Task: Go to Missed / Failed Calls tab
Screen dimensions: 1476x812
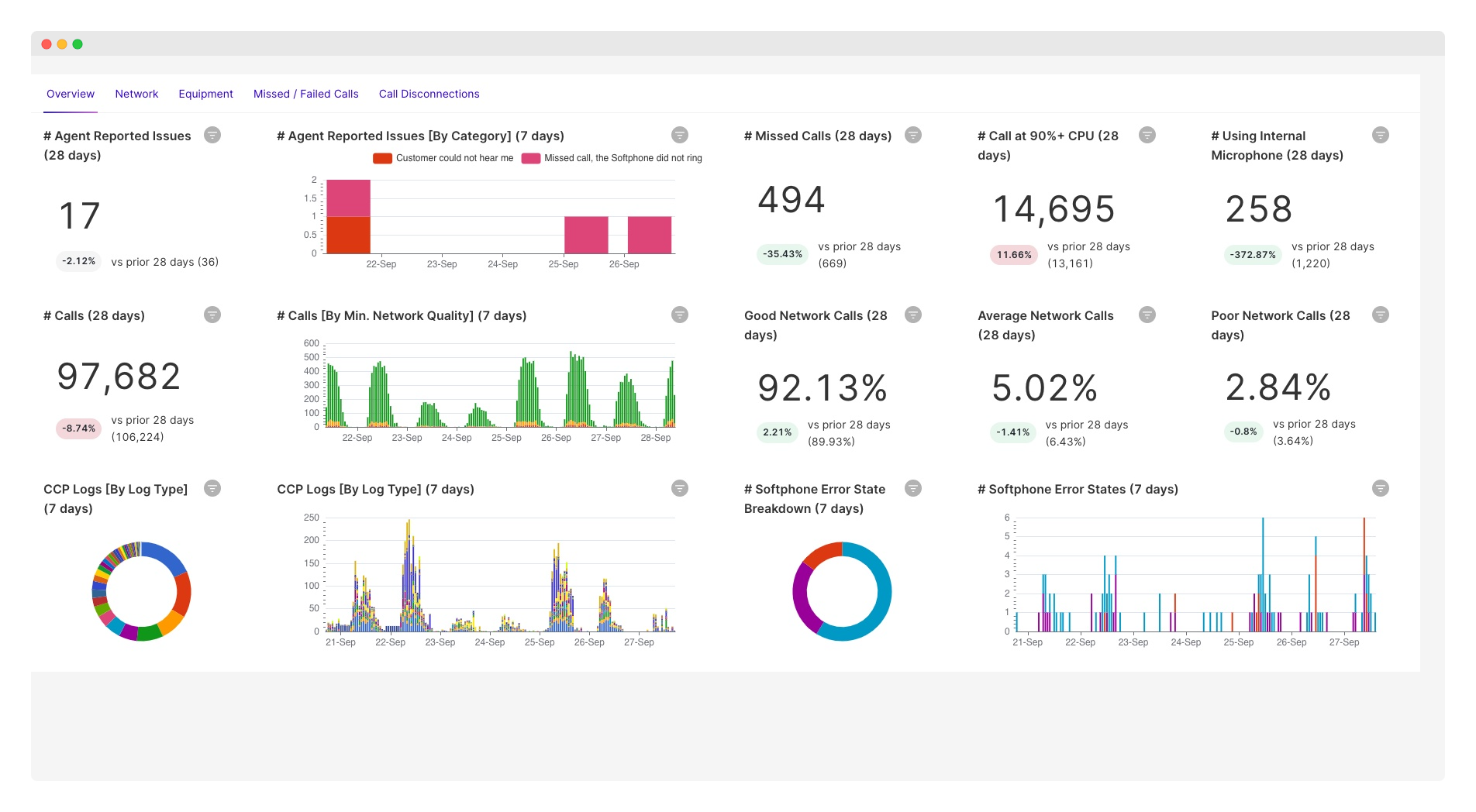Action: pos(306,94)
